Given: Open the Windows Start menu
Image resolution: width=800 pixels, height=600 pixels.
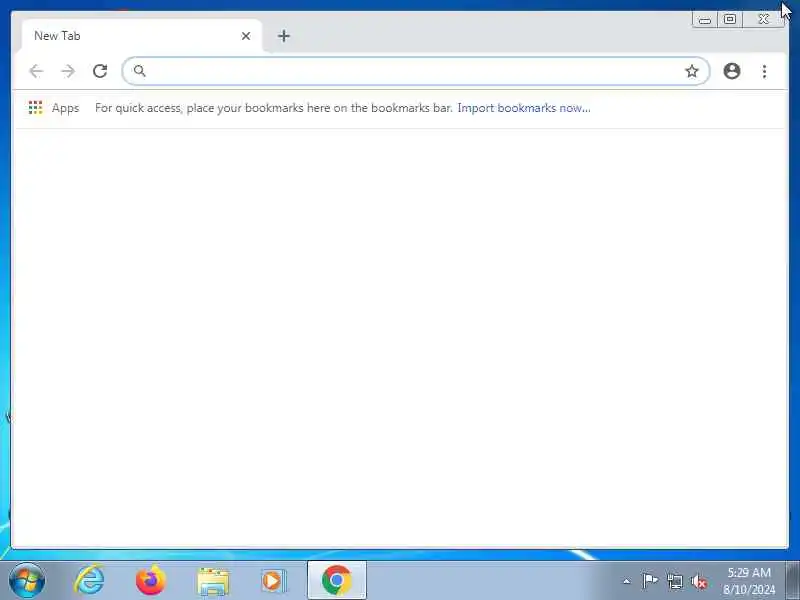Looking at the screenshot, I should point(27,580).
